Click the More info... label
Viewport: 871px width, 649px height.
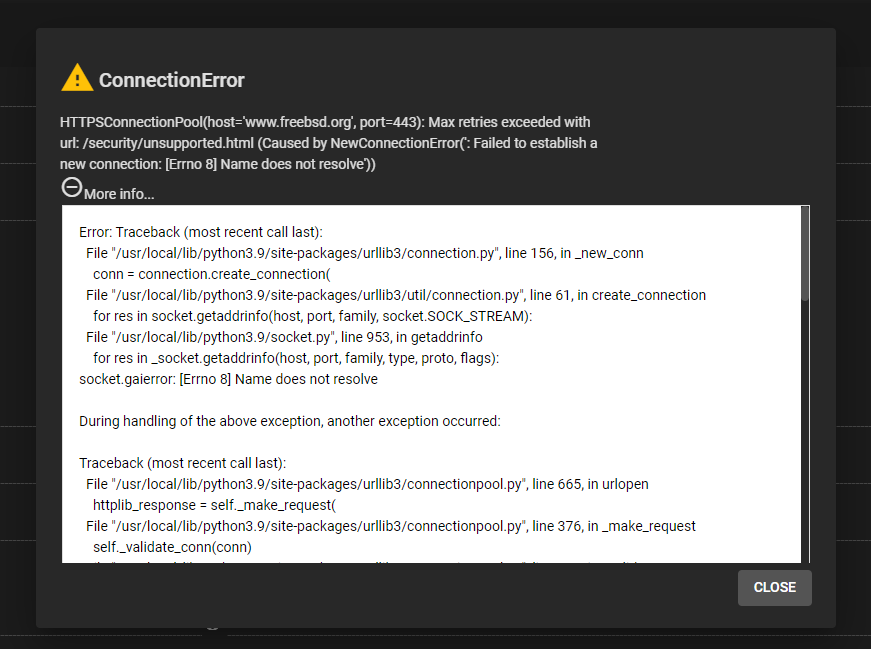119,194
